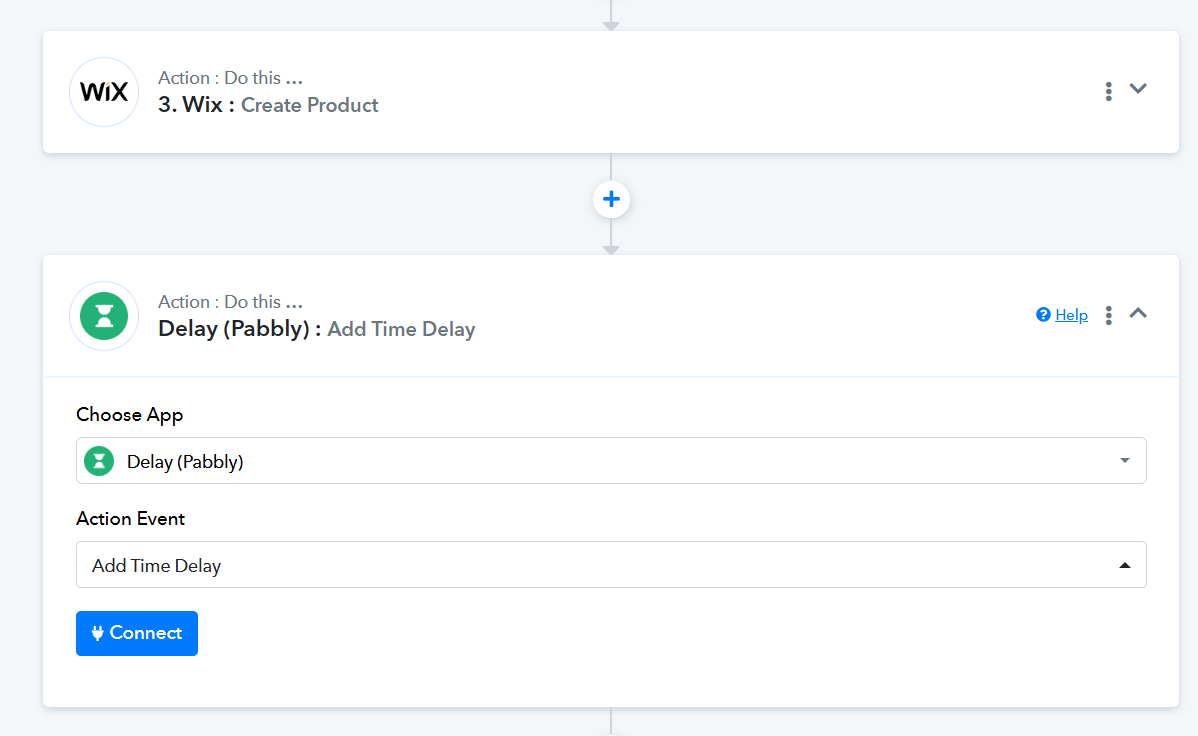Click the Action Event caret arrow
The width and height of the screenshot is (1198, 736).
click(1125, 566)
